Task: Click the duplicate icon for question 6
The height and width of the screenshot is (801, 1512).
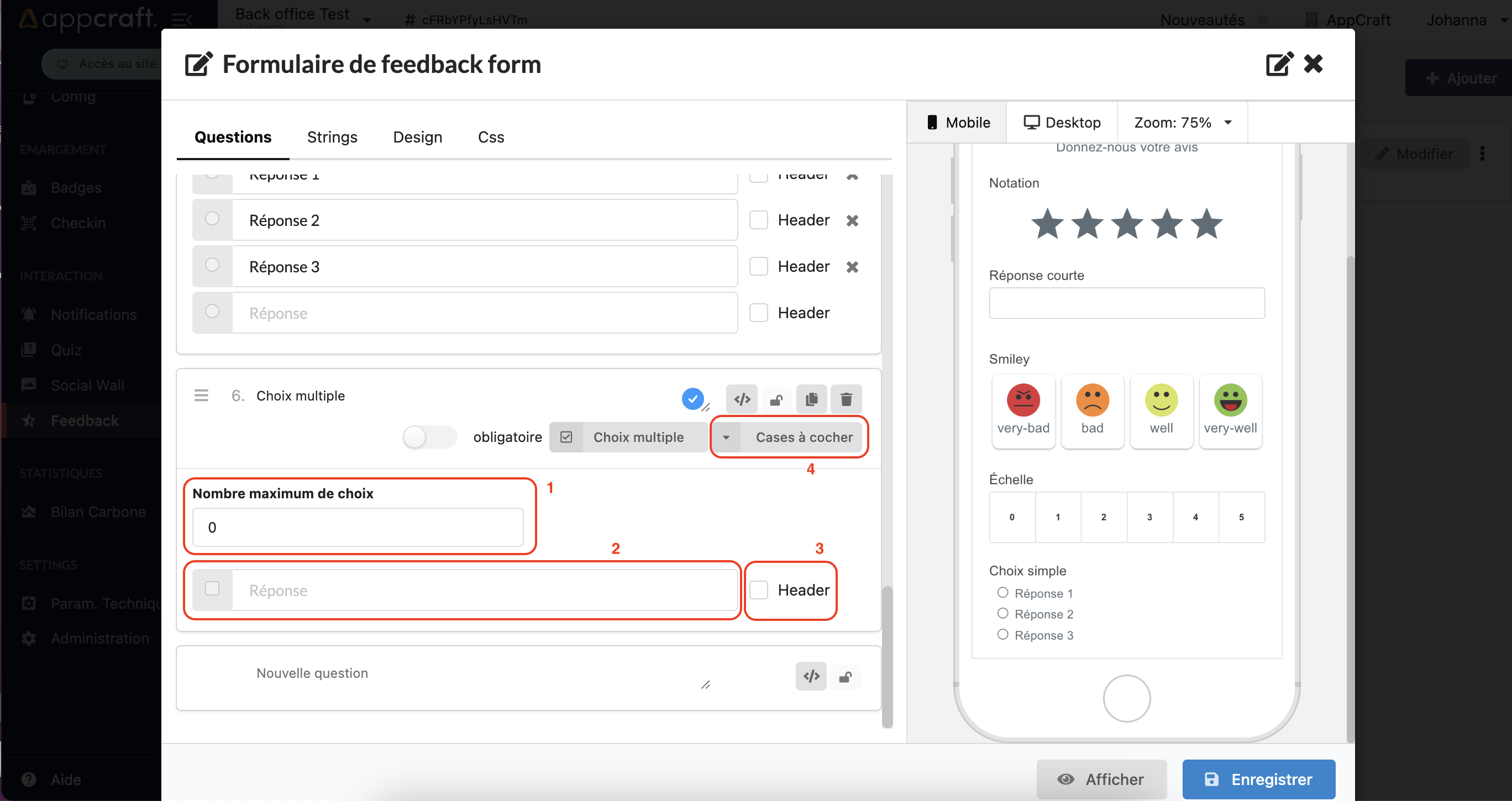Action: click(812, 399)
